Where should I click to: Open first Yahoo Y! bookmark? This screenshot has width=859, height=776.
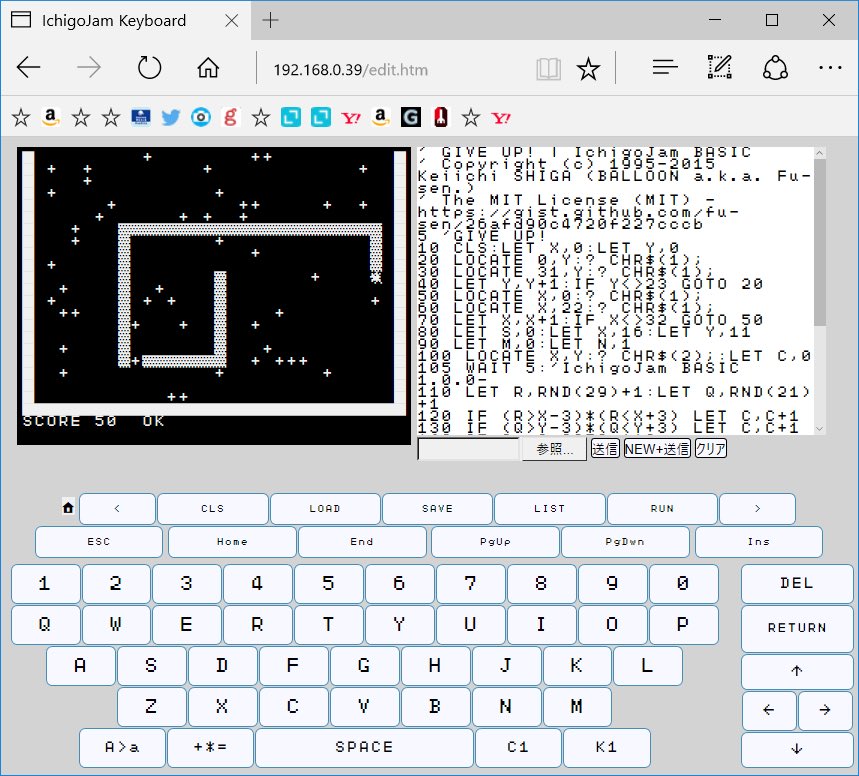click(x=351, y=118)
